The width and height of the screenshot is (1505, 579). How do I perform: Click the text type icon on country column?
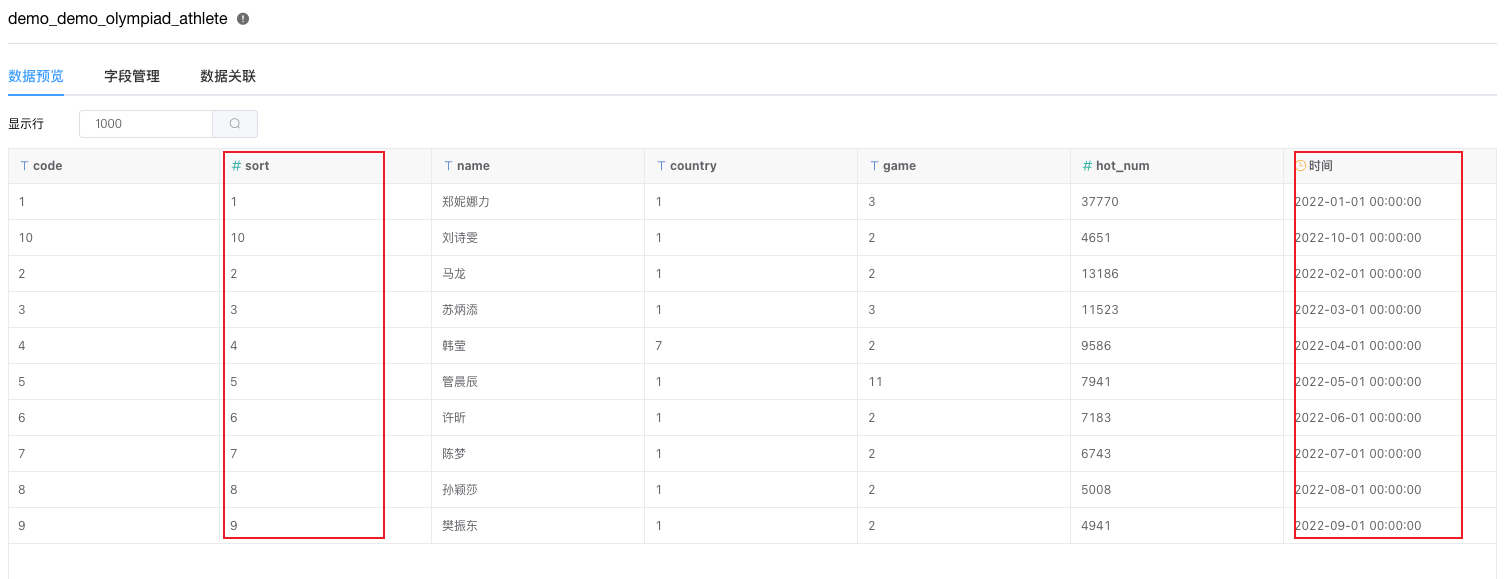(664, 166)
